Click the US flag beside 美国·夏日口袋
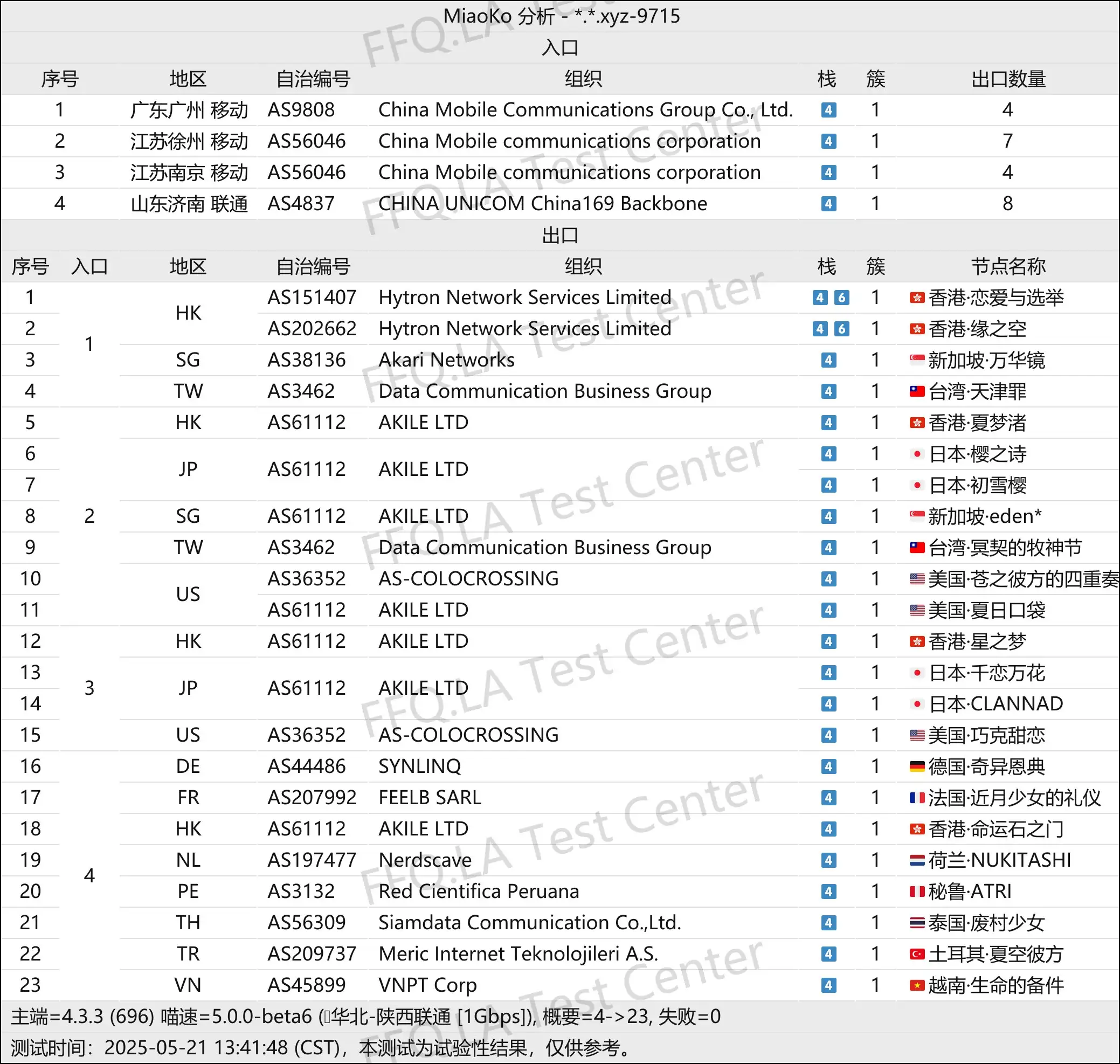 click(x=917, y=610)
